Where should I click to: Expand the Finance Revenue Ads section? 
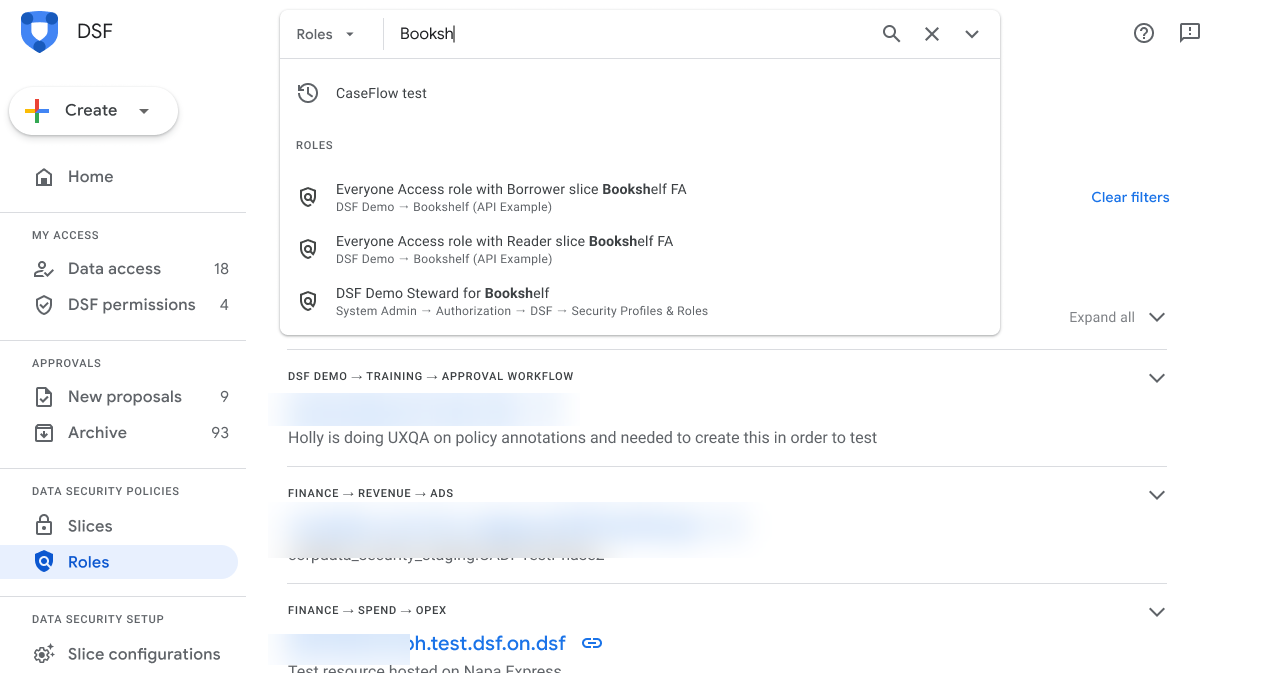[1157, 495]
